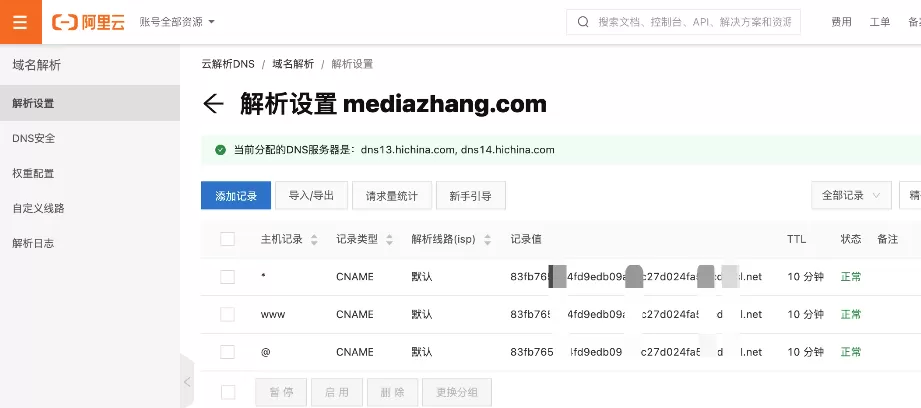Click the green checkmark status icon

tap(220, 150)
